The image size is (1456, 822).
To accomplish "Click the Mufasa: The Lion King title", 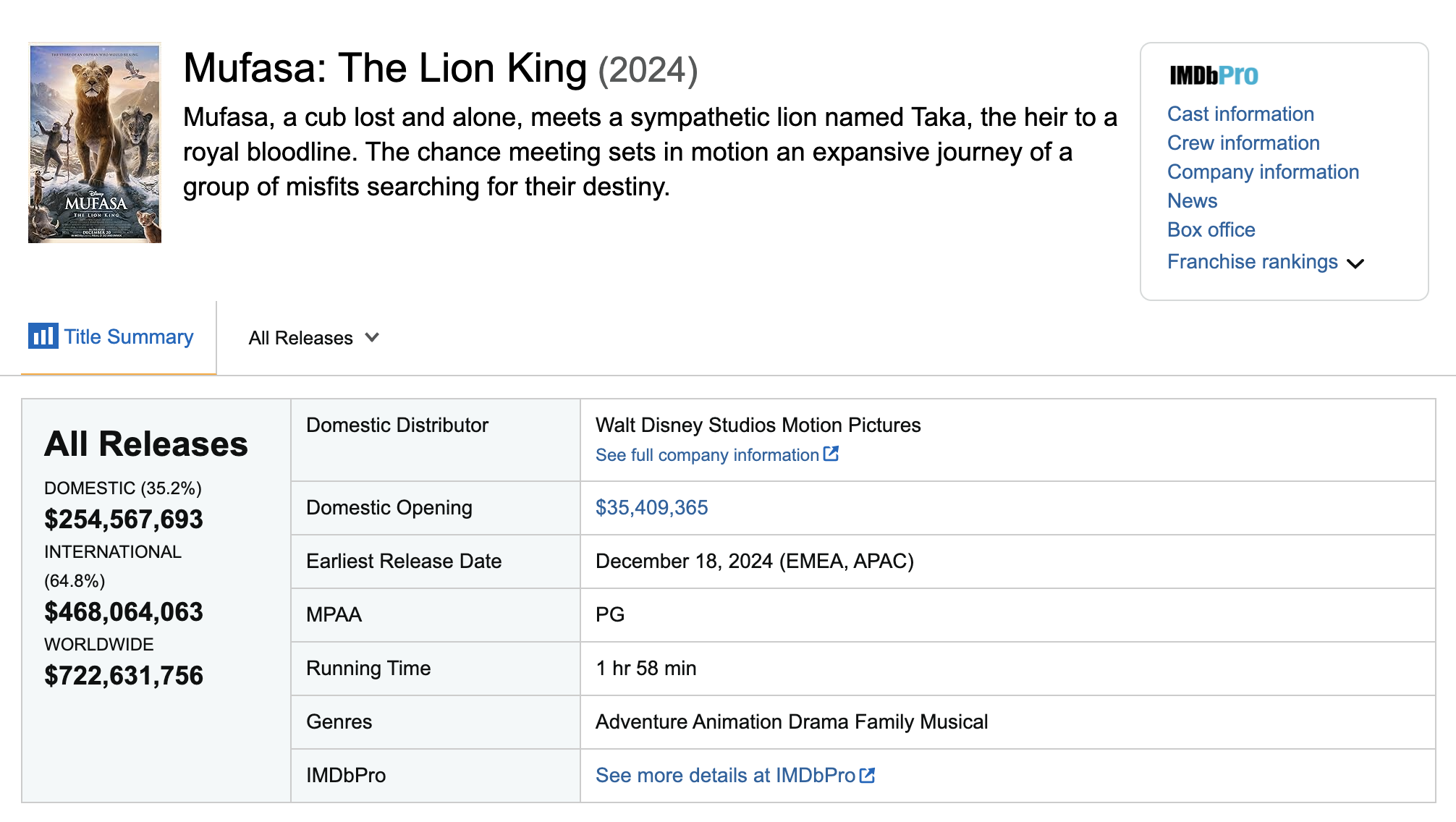I will click(x=384, y=69).
